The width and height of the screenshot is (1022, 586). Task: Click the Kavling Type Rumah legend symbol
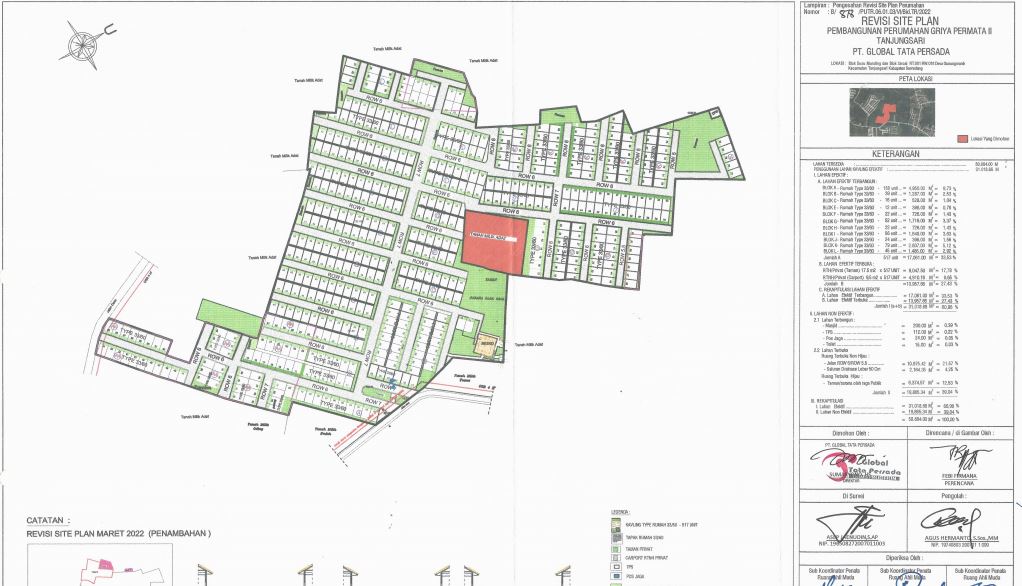pyautogui.click(x=616, y=527)
